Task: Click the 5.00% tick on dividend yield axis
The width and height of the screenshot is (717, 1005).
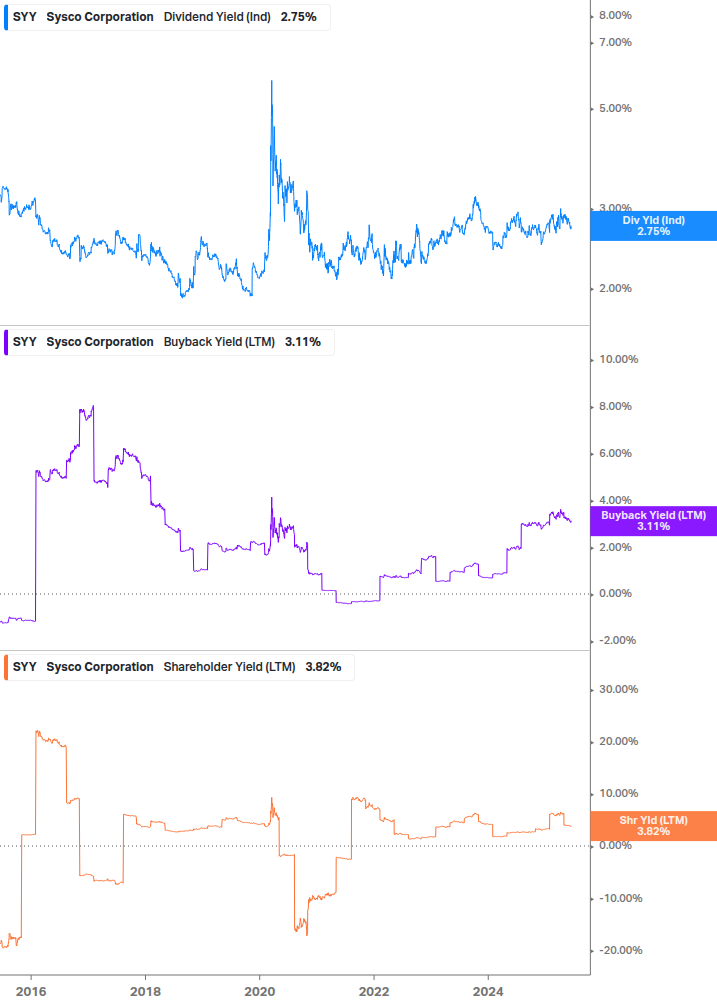Action: [x=615, y=108]
